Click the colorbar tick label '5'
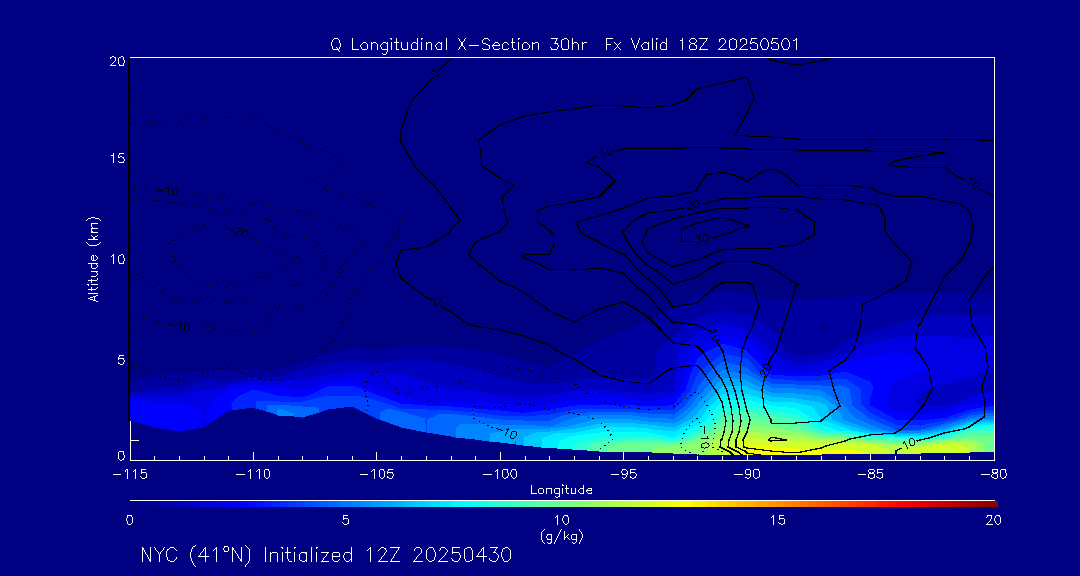Image resolution: width=1080 pixels, height=576 pixels. pyautogui.click(x=345, y=521)
